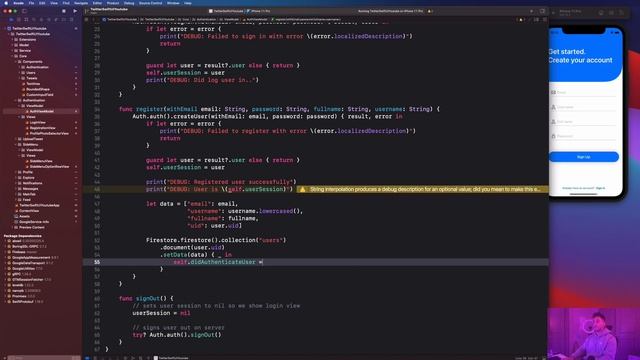Image resolution: width=640 pixels, height=360 pixels.
Task: Open the Debug menu
Action: (129, 3)
